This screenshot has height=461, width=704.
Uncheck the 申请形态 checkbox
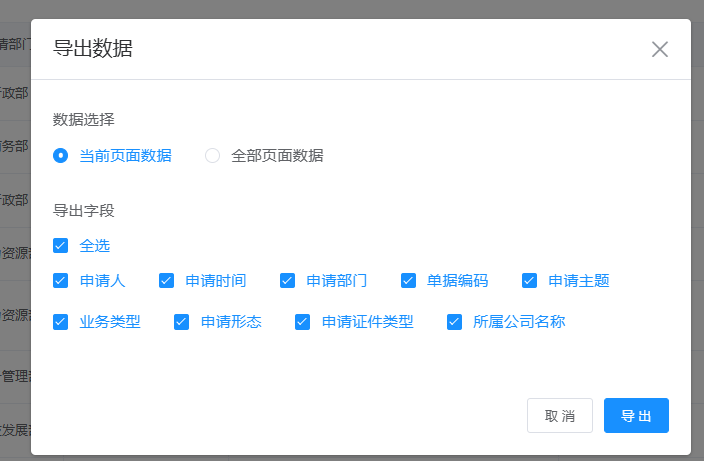[182, 322]
